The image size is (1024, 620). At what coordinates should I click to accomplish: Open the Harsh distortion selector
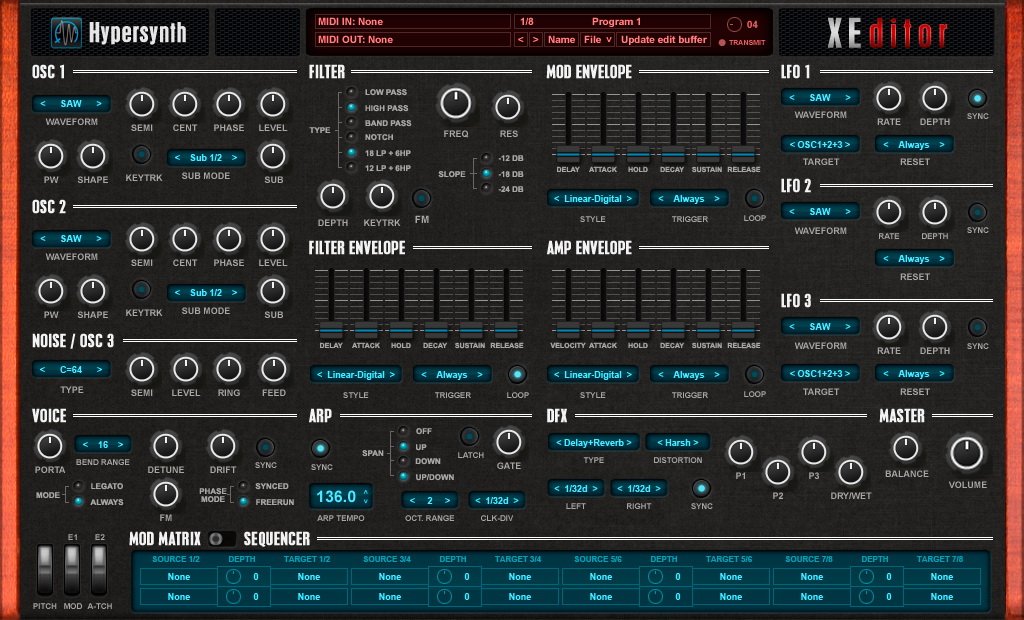coord(677,442)
